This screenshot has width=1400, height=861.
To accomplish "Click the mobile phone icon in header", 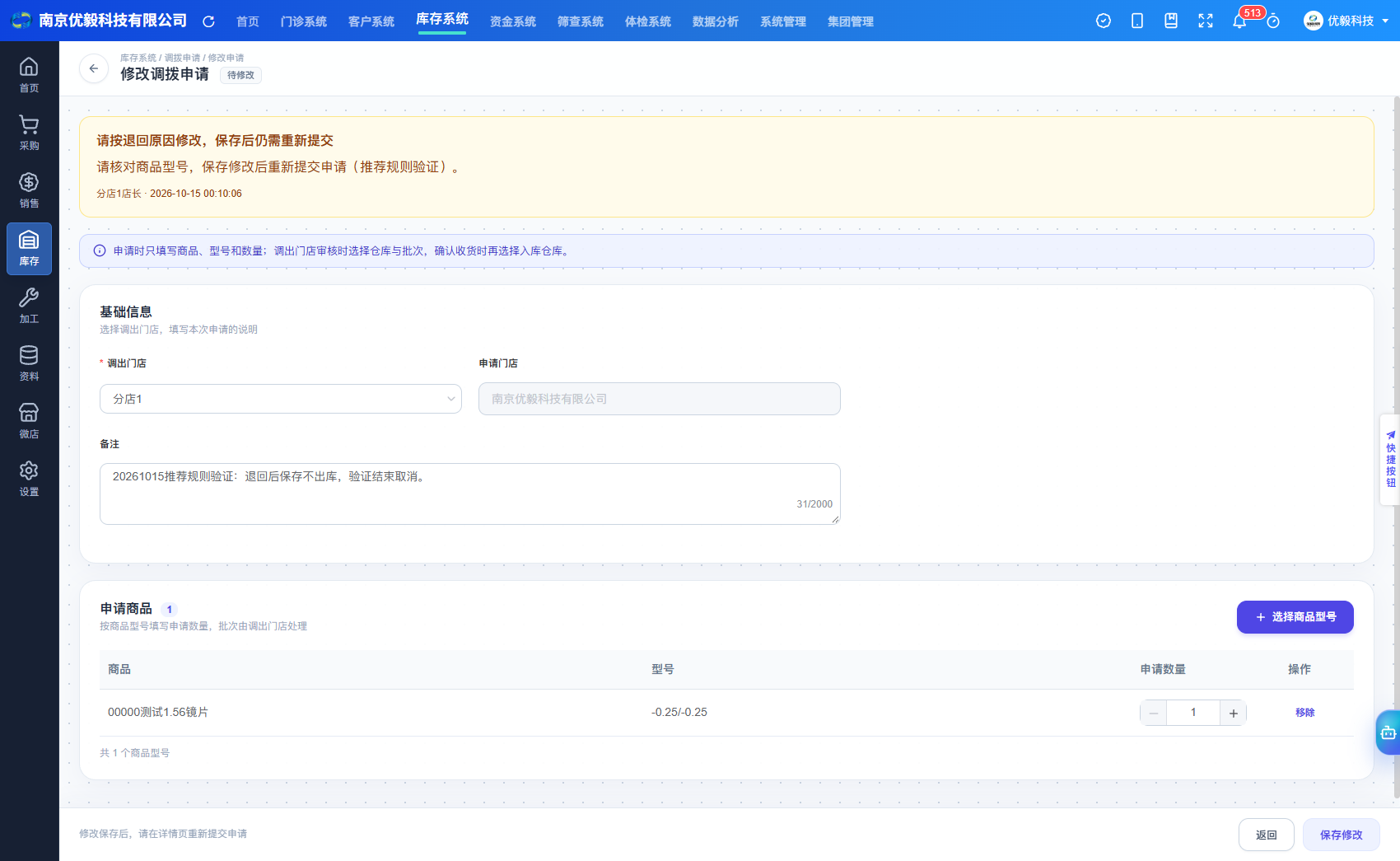I will pos(1137,21).
